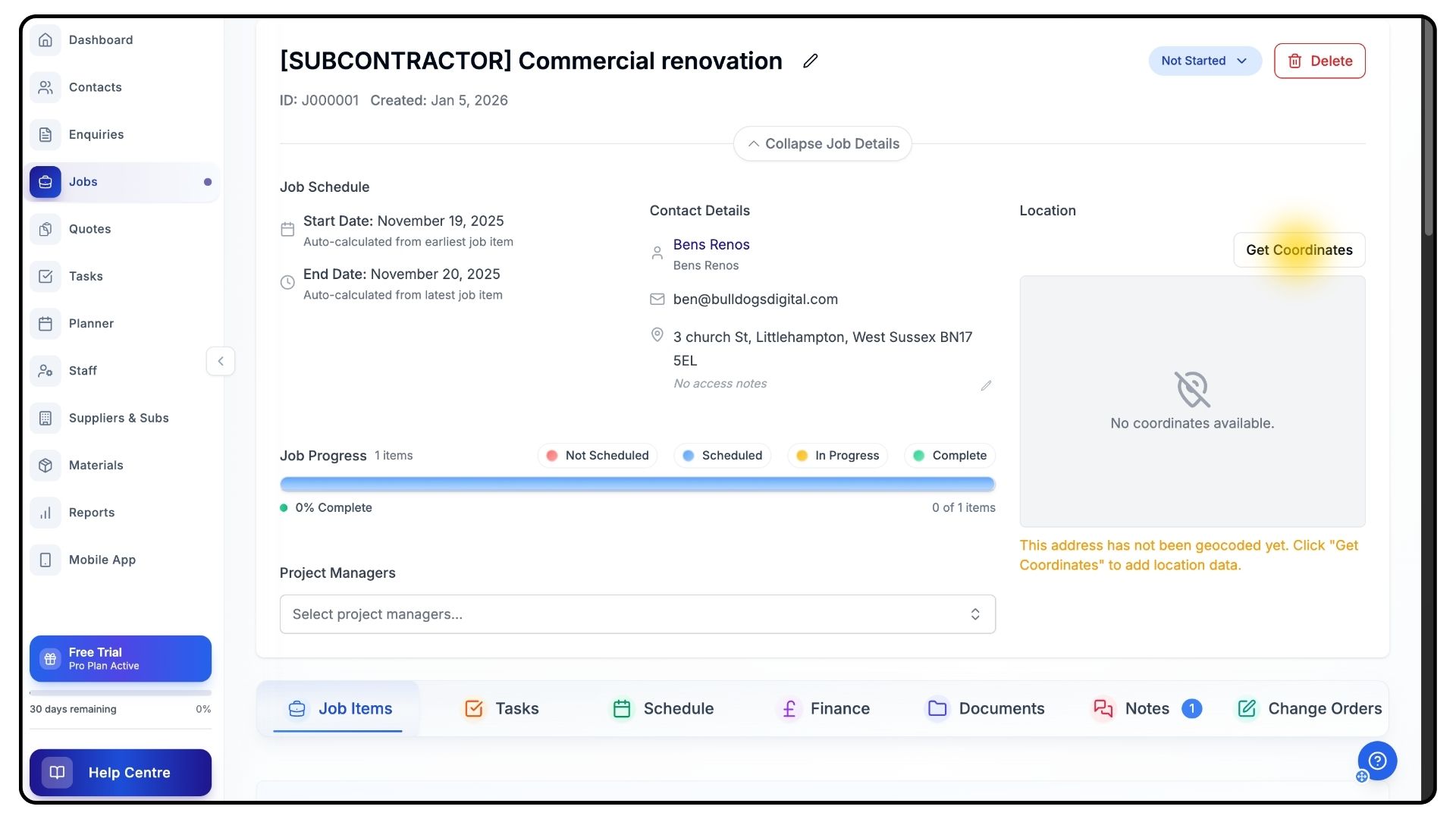Open Select project managers combo box

pyautogui.click(x=637, y=614)
